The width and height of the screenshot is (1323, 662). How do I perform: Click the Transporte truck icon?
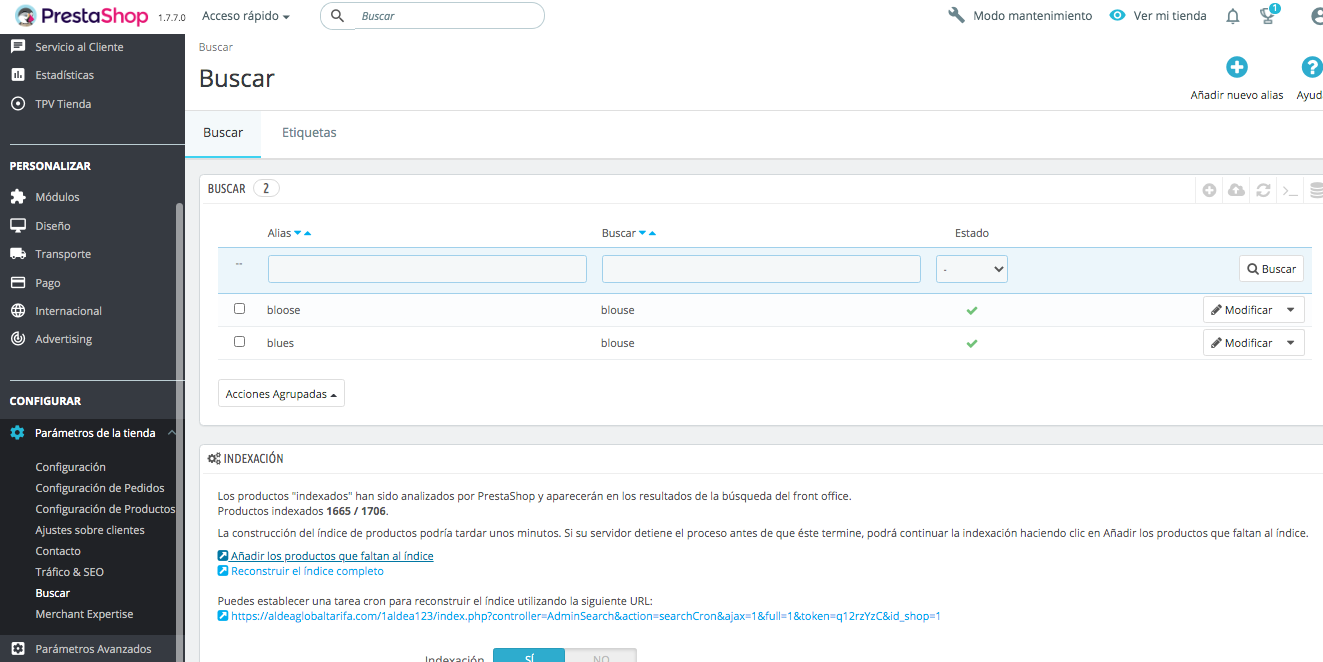click(17, 254)
